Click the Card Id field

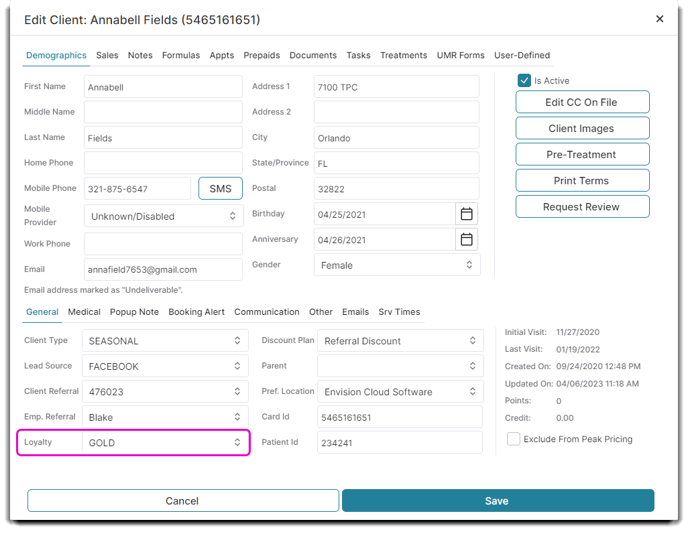400,417
